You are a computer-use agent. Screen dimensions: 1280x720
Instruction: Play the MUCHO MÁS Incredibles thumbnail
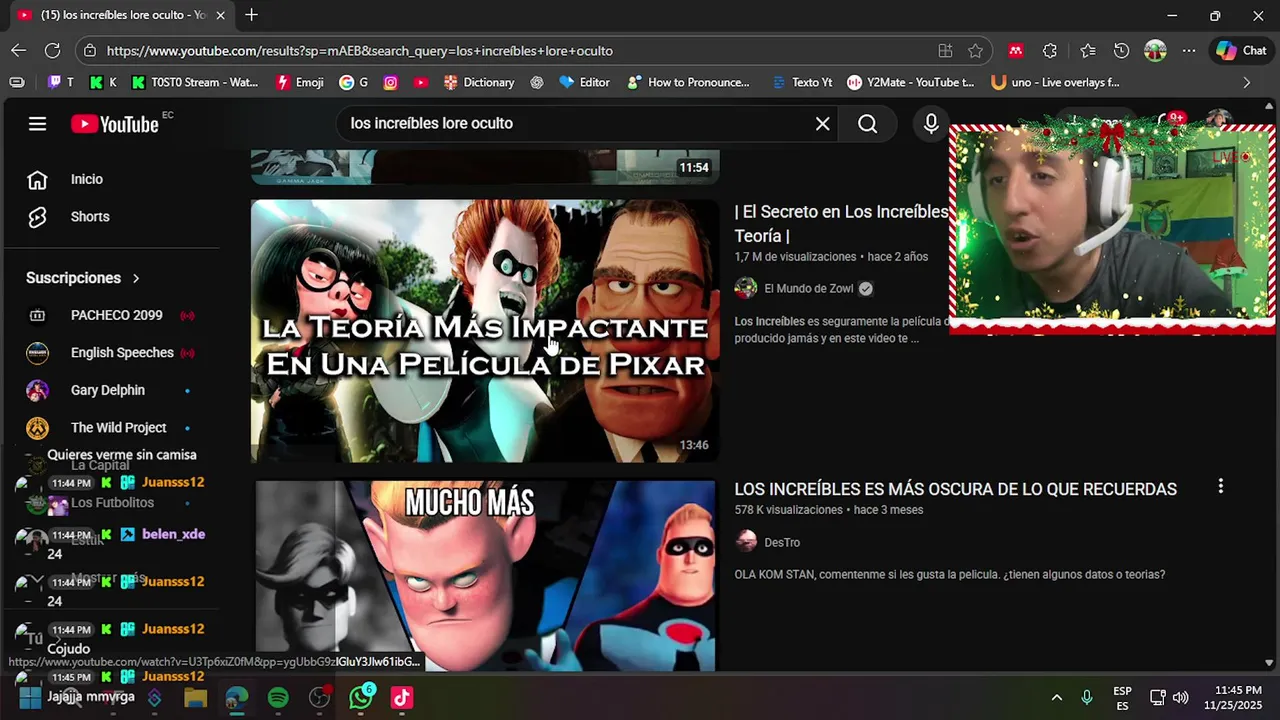click(485, 576)
